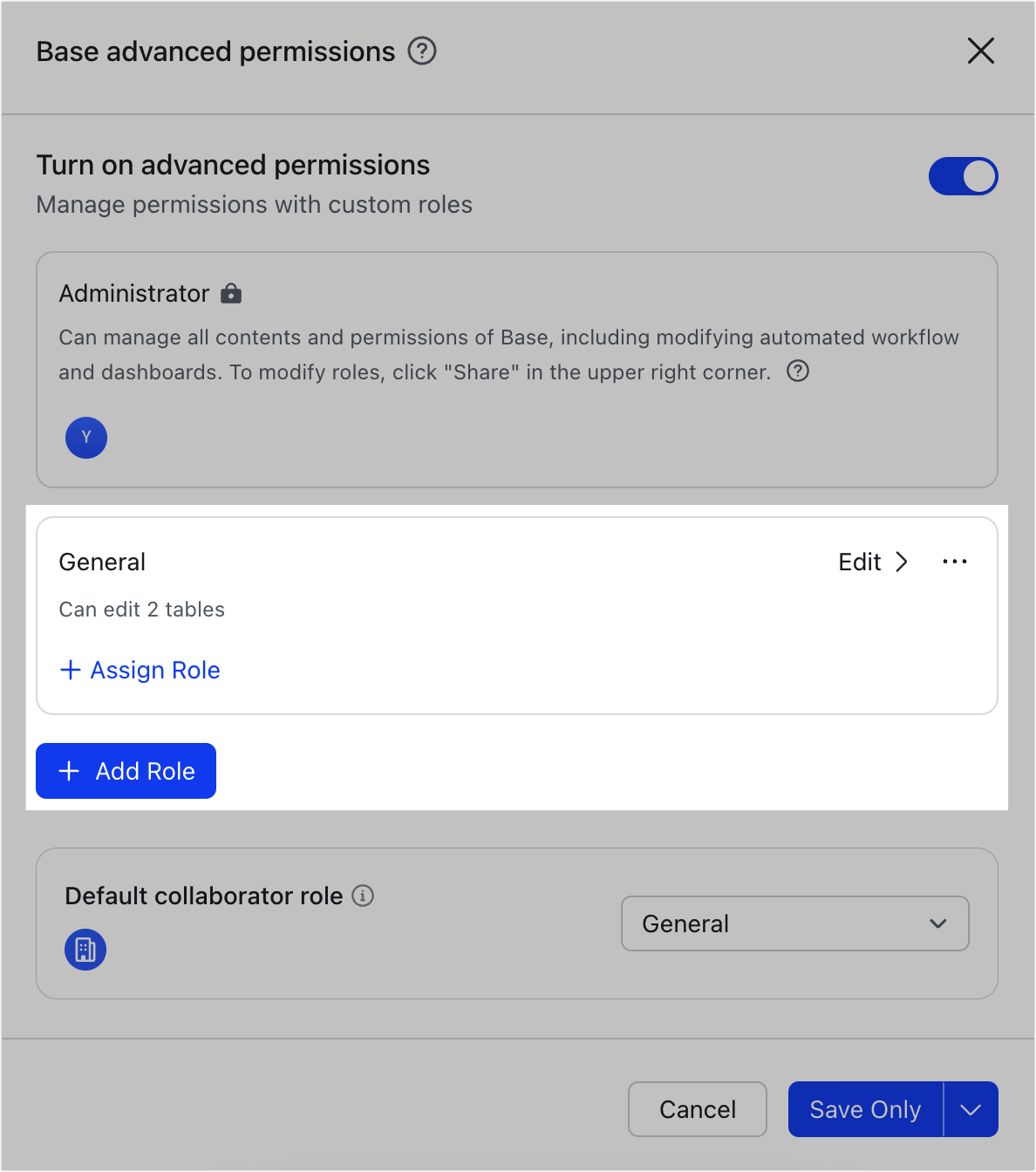This screenshot has width=1036, height=1172.
Task: Click the plus icon inside Add Role button
Action: 69,771
